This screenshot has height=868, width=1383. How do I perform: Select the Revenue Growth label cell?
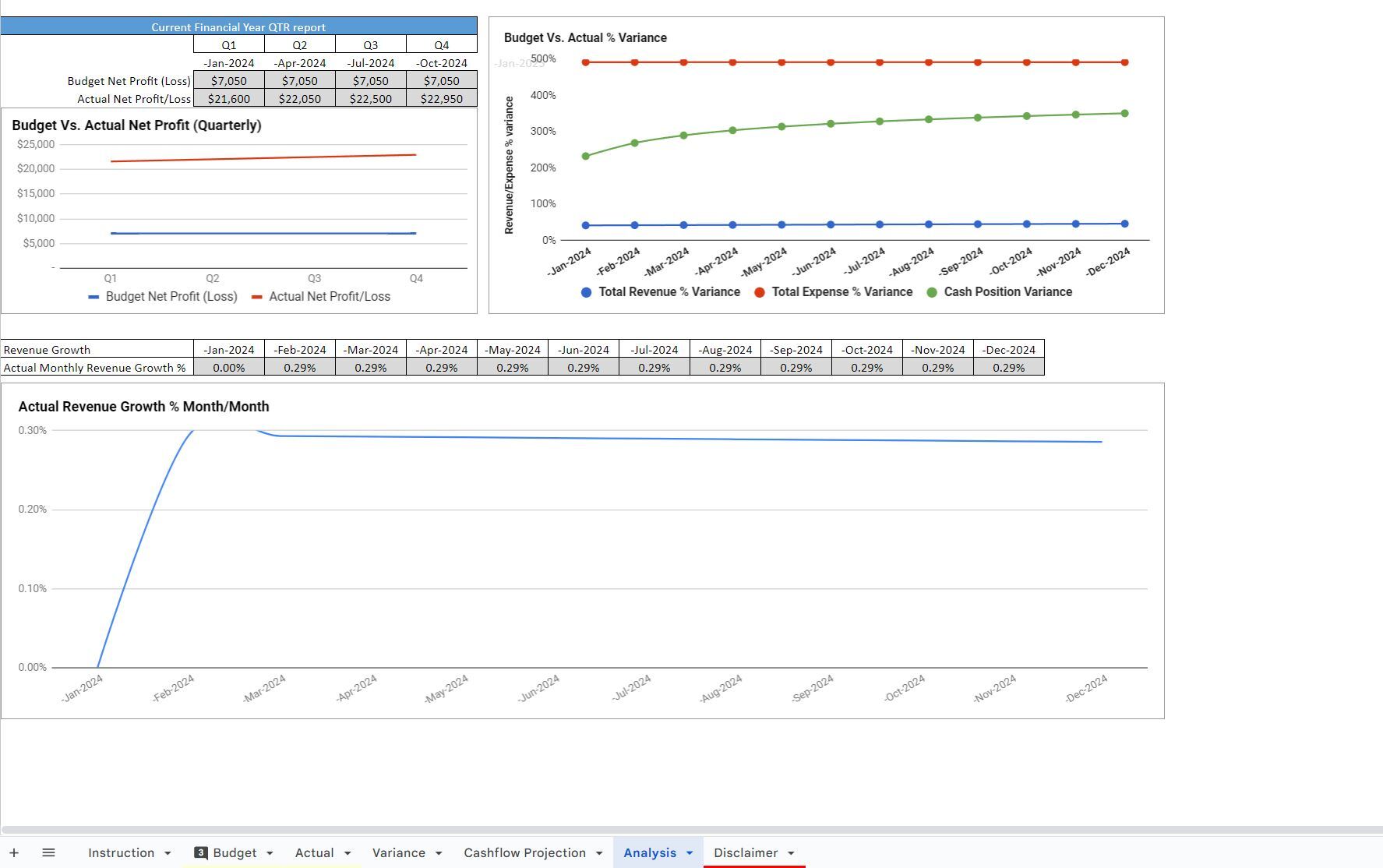tap(97, 349)
